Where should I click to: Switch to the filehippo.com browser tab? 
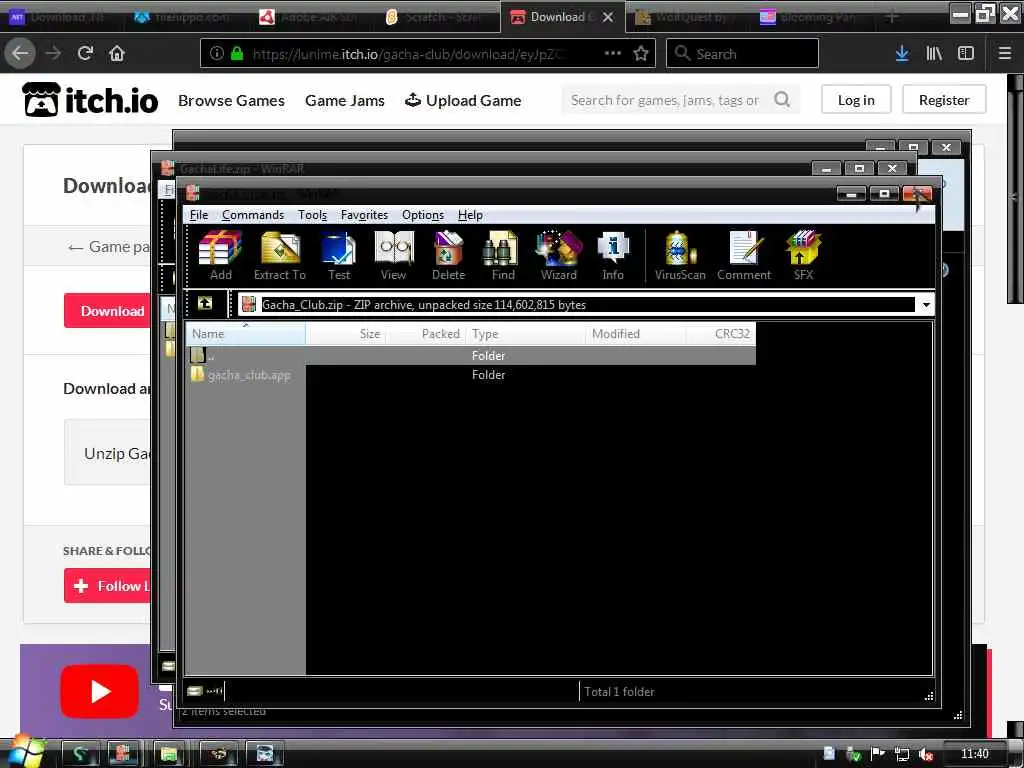point(185,17)
